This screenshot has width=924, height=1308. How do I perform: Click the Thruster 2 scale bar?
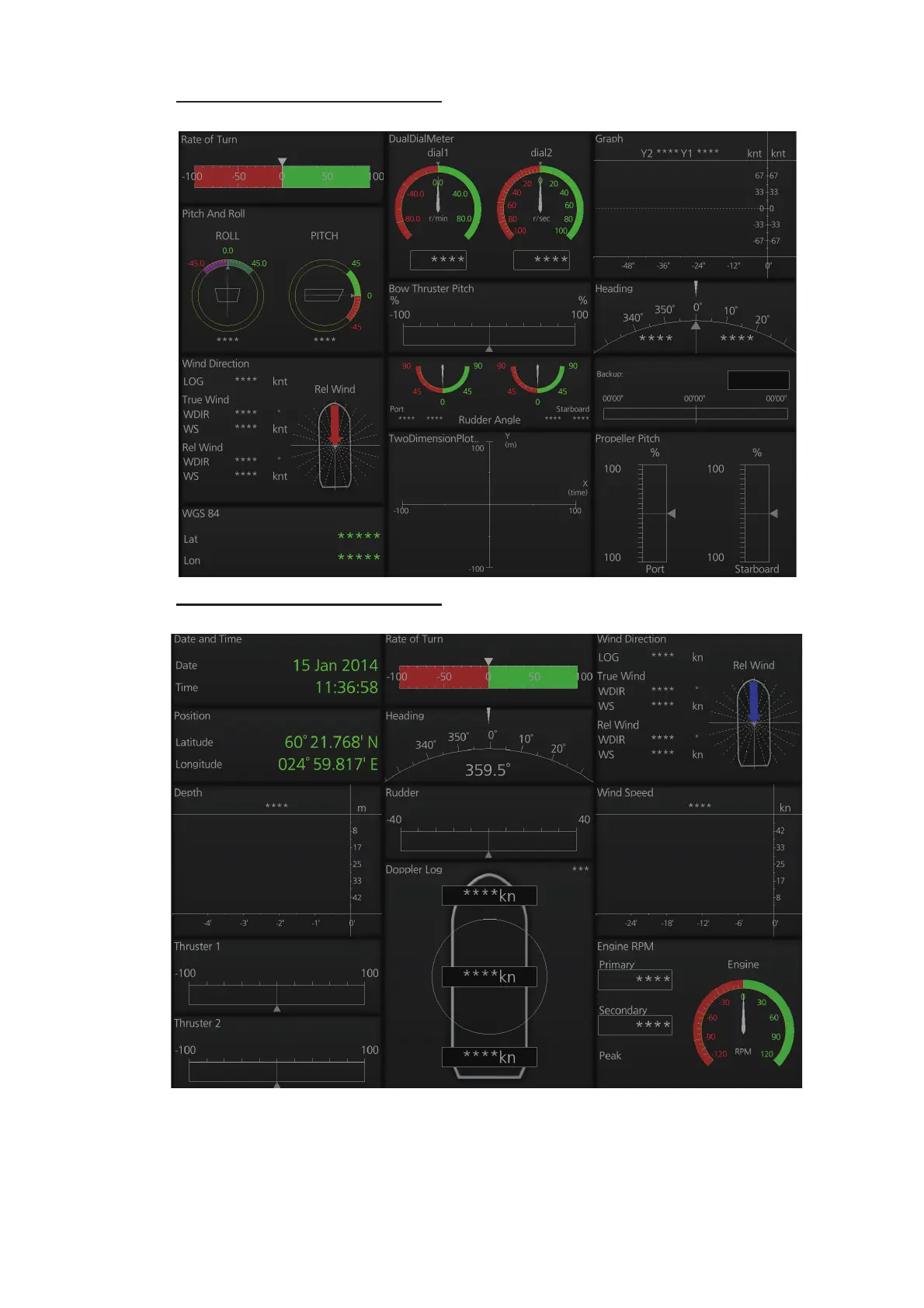276,1070
